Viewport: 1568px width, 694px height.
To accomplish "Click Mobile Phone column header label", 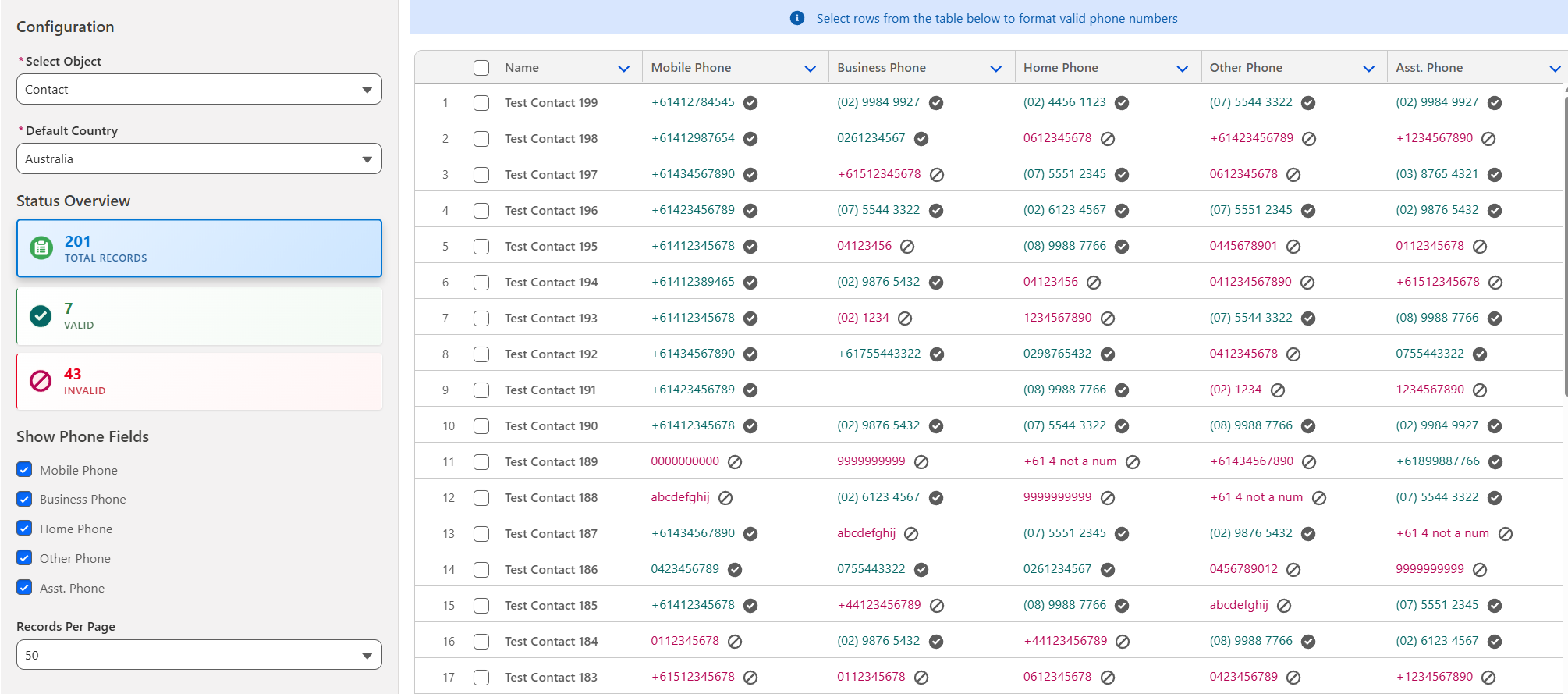I will point(691,68).
